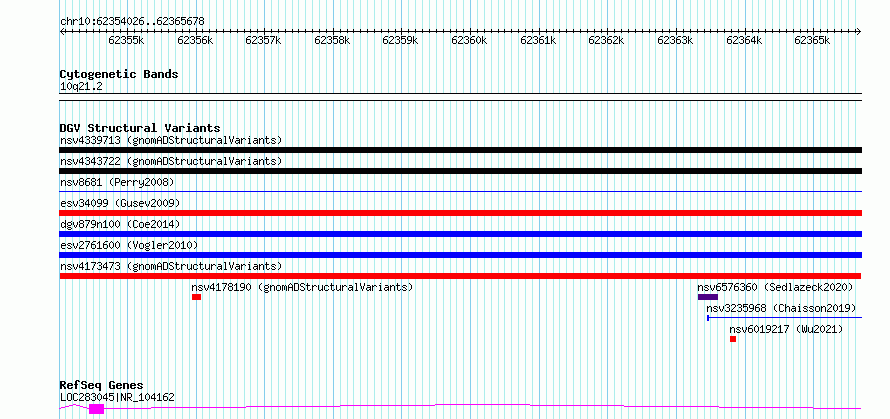Open the nsv6576360 (Sedlazeck2020) label
The height and width of the screenshot is (419, 890).
pos(775,287)
